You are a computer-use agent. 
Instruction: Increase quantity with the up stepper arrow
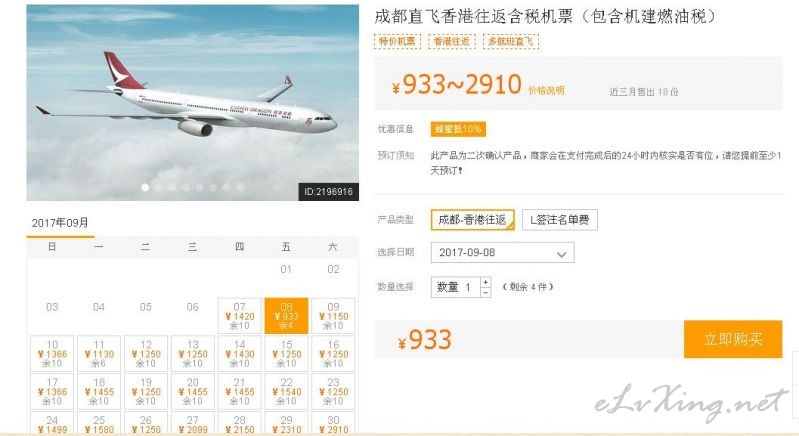(x=486, y=282)
